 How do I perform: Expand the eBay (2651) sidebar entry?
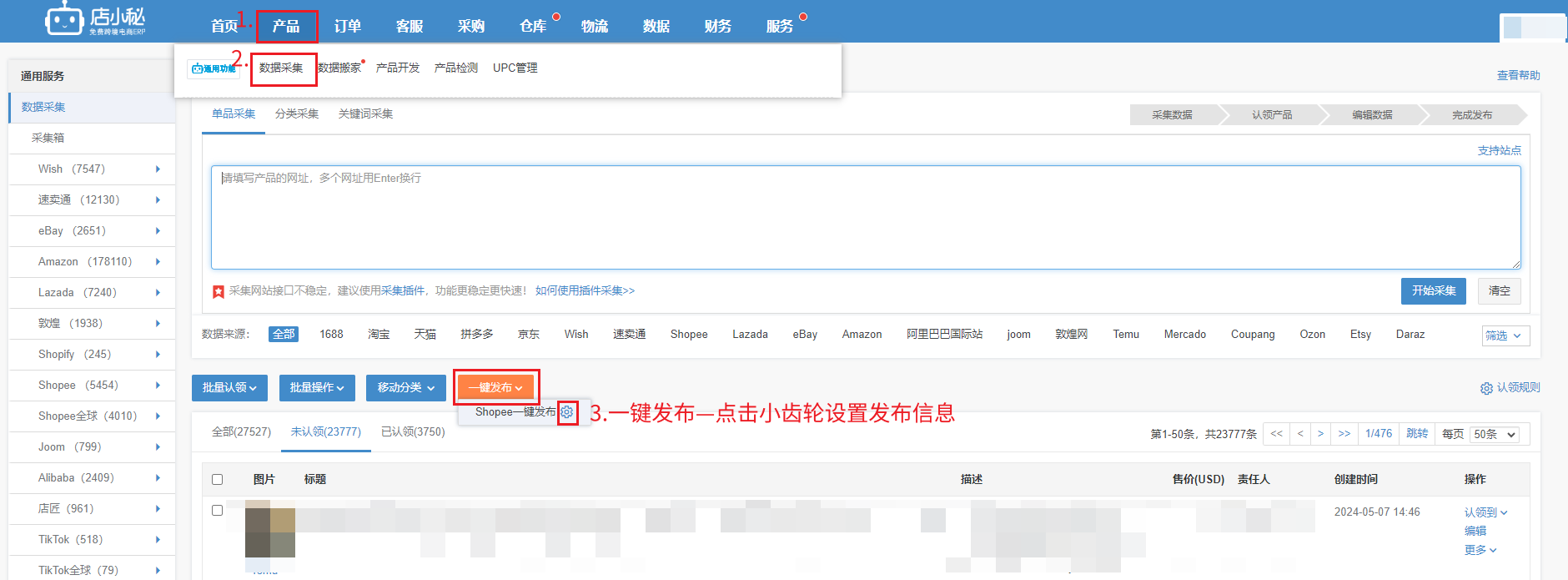[x=158, y=231]
